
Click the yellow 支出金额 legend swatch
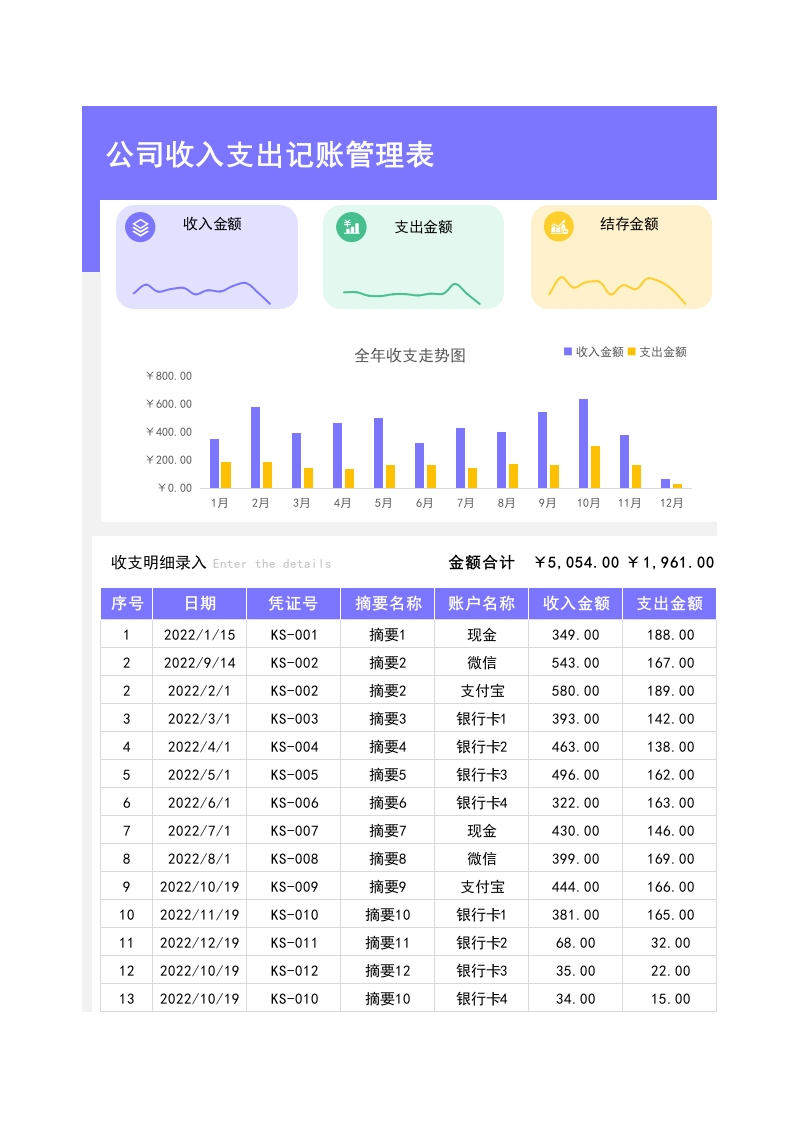coord(631,352)
